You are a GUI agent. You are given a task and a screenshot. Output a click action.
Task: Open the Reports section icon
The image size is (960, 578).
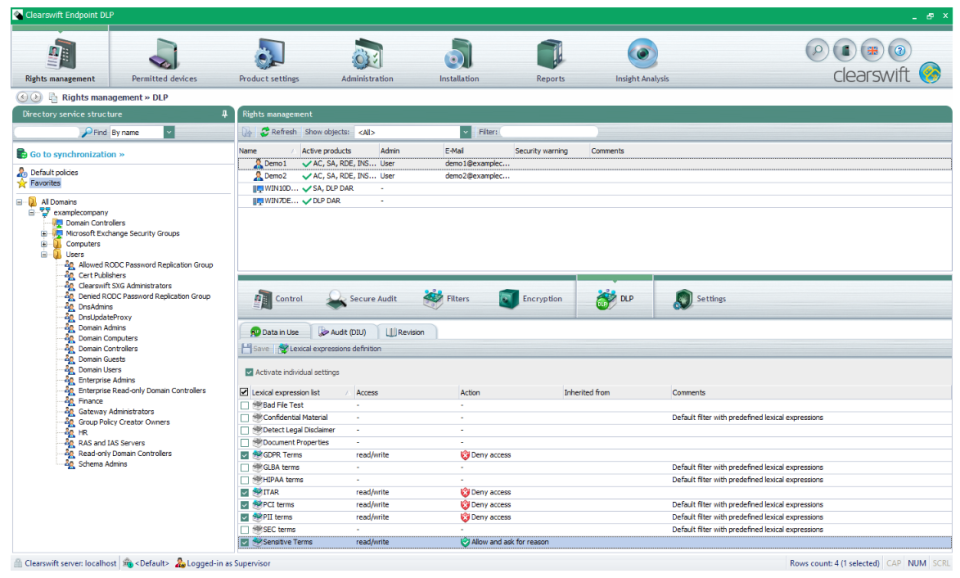pyautogui.click(x=549, y=55)
